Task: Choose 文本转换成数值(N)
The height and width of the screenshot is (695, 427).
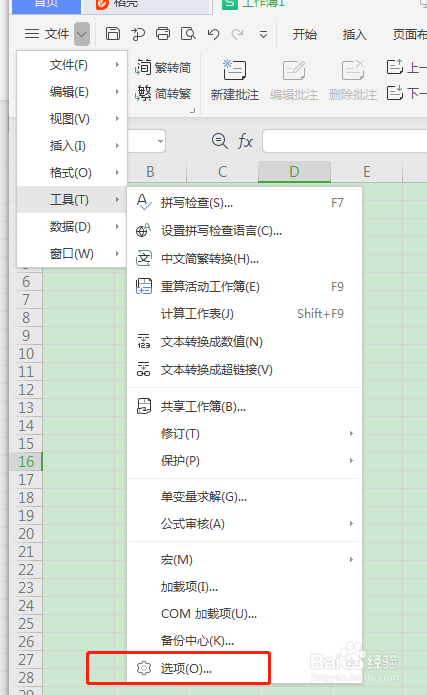Action: coord(245,342)
